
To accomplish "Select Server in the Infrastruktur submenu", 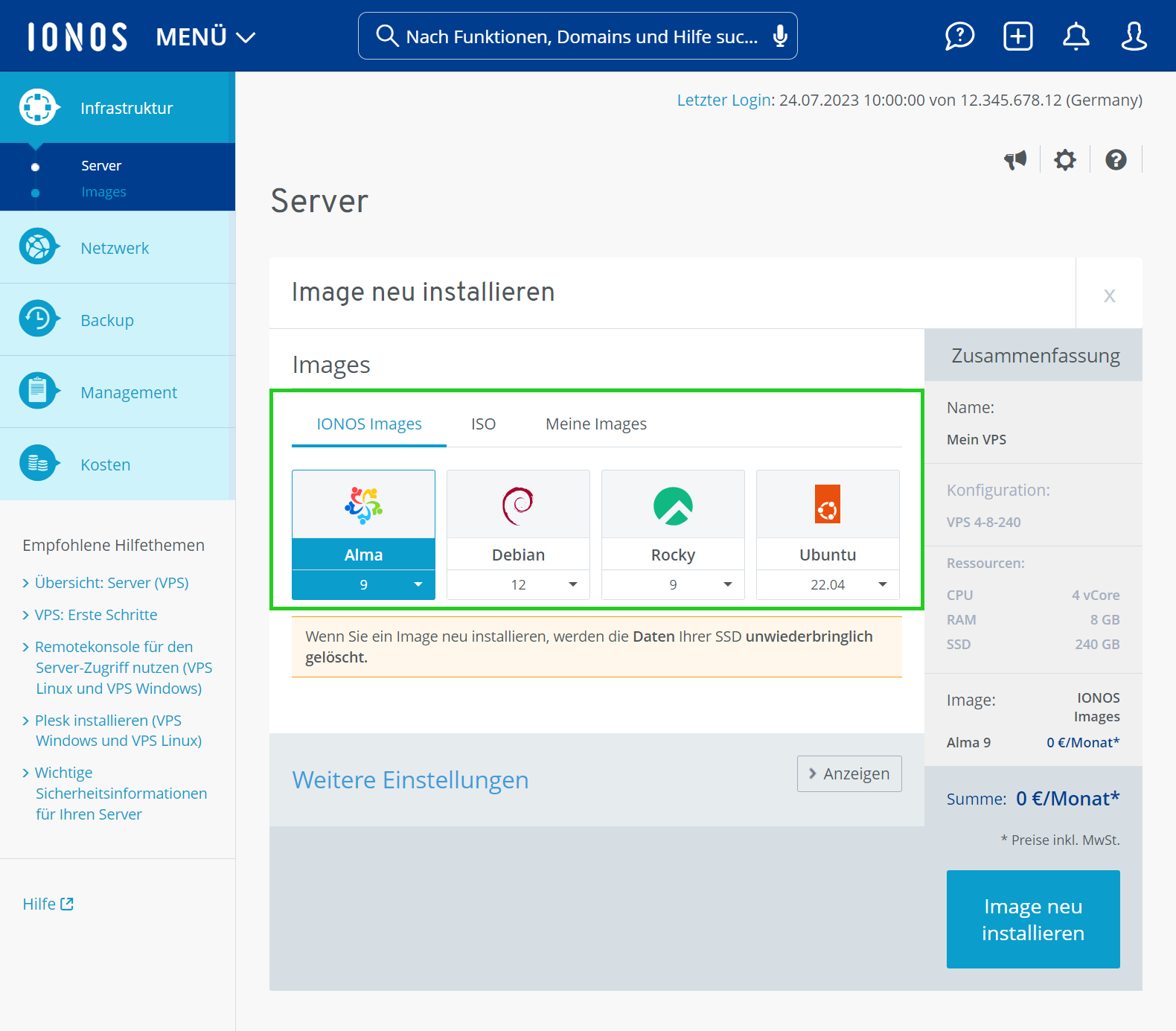I will click(101, 165).
